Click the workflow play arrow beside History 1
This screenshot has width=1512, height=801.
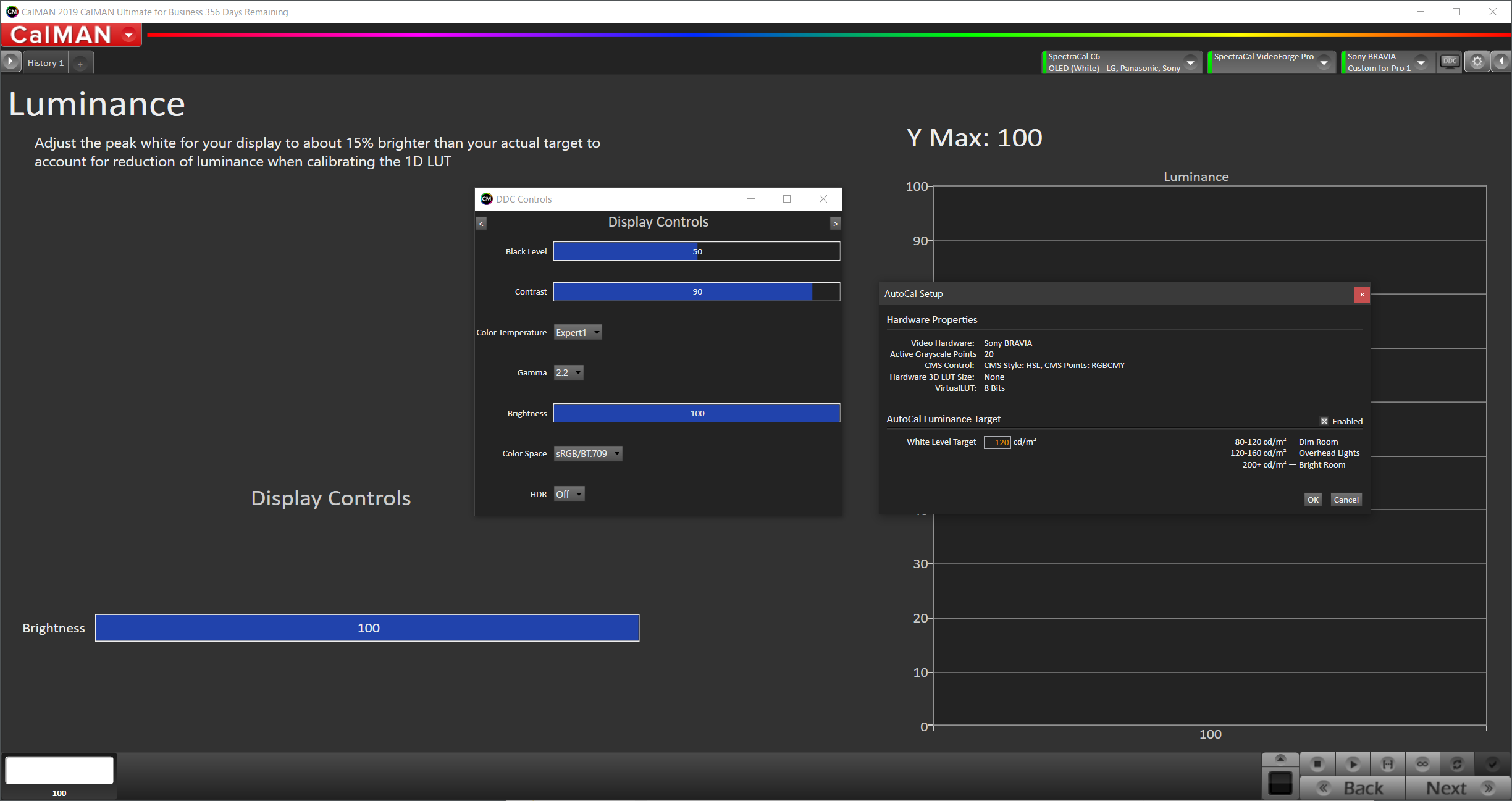point(10,62)
